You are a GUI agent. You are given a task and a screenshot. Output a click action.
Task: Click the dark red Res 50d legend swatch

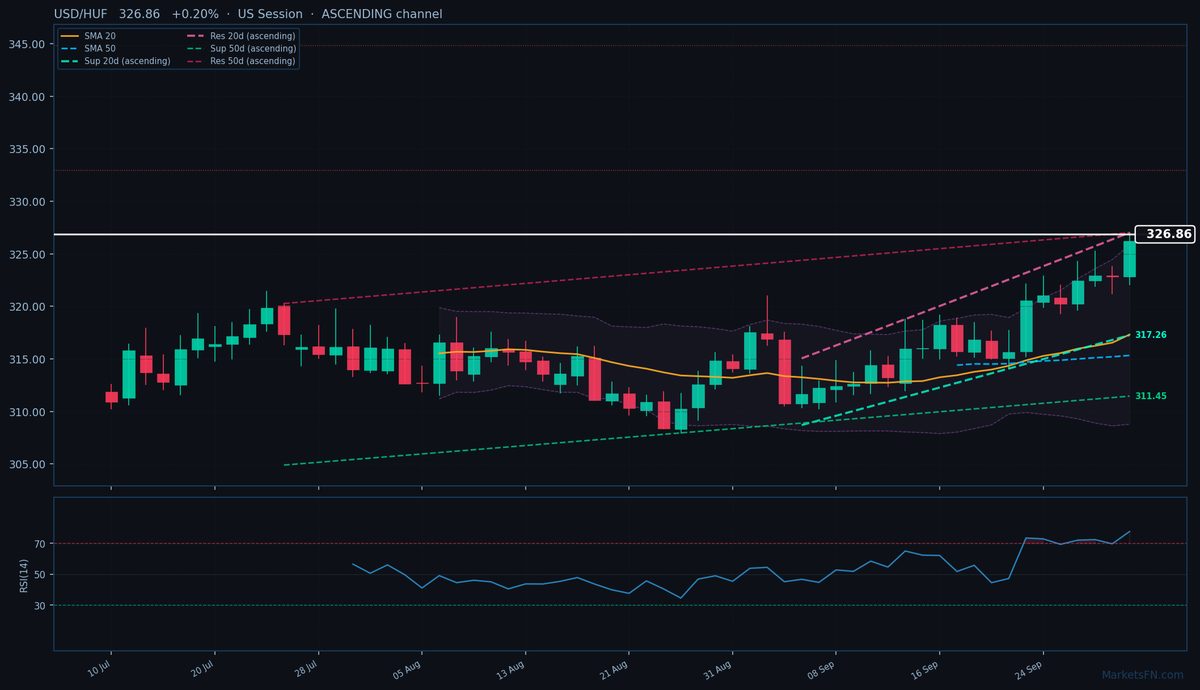(195, 61)
